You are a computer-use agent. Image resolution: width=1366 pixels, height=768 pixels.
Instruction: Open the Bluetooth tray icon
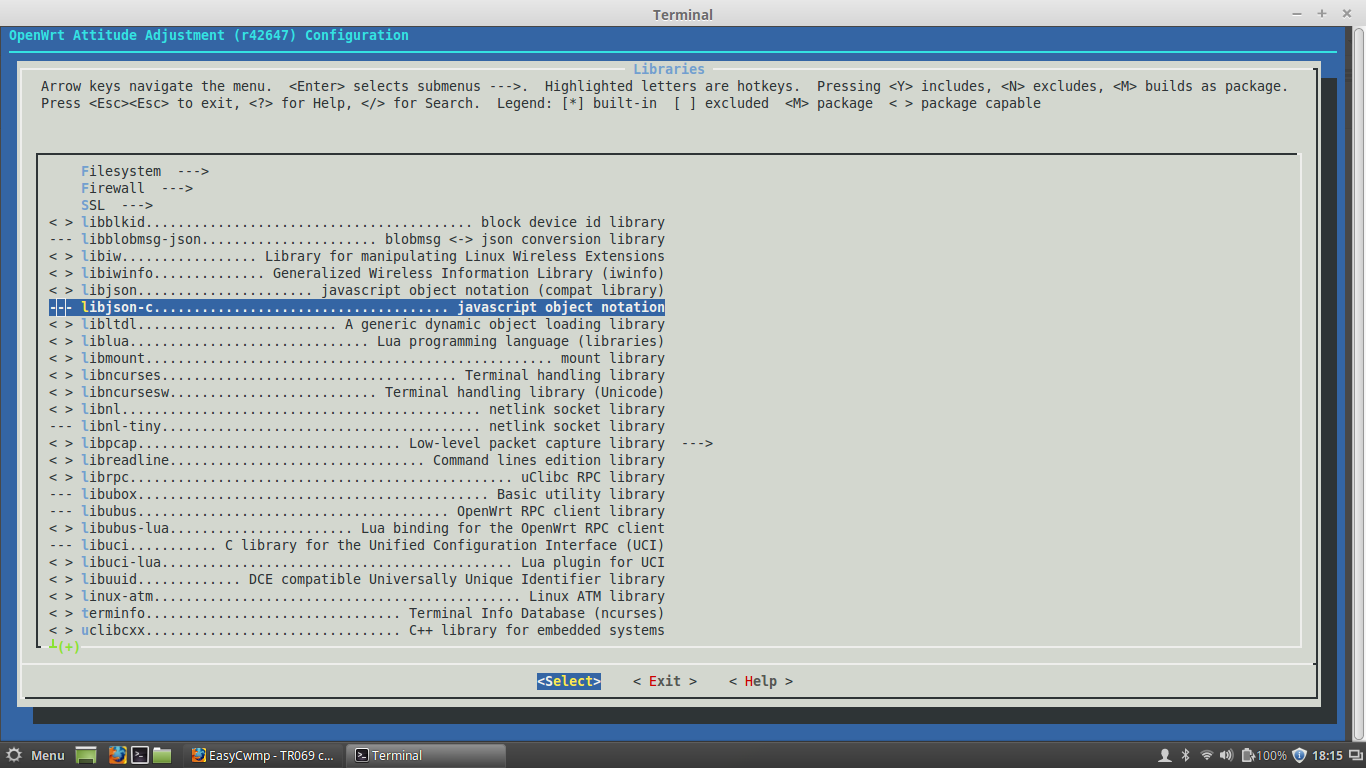(x=1185, y=755)
